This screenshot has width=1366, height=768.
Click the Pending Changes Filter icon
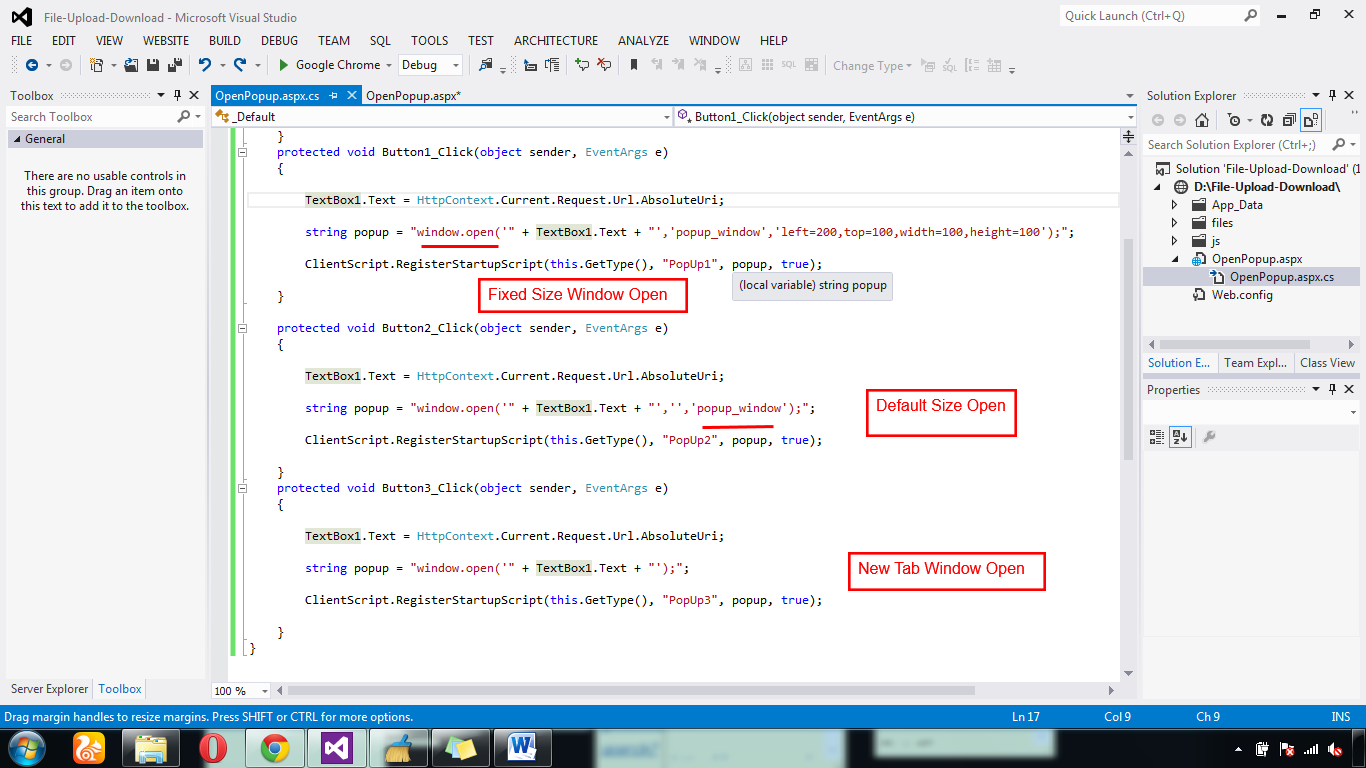[1234, 120]
